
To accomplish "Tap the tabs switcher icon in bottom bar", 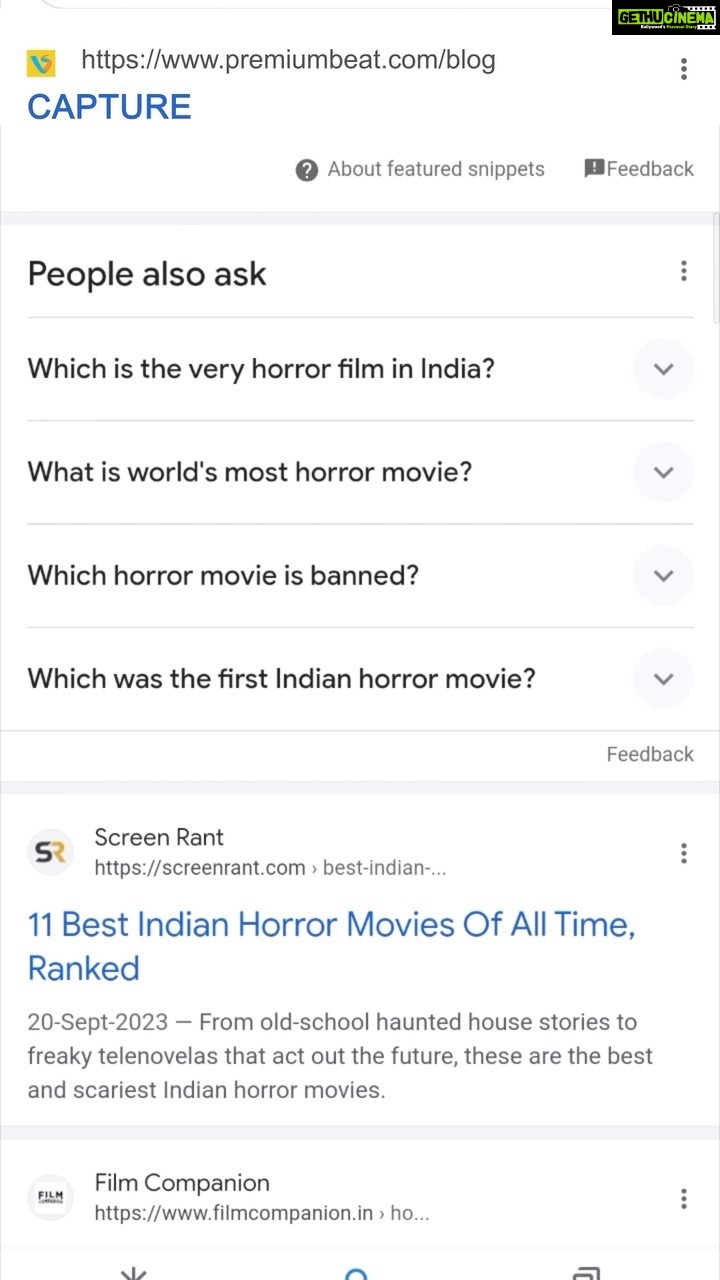I will (x=586, y=1273).
